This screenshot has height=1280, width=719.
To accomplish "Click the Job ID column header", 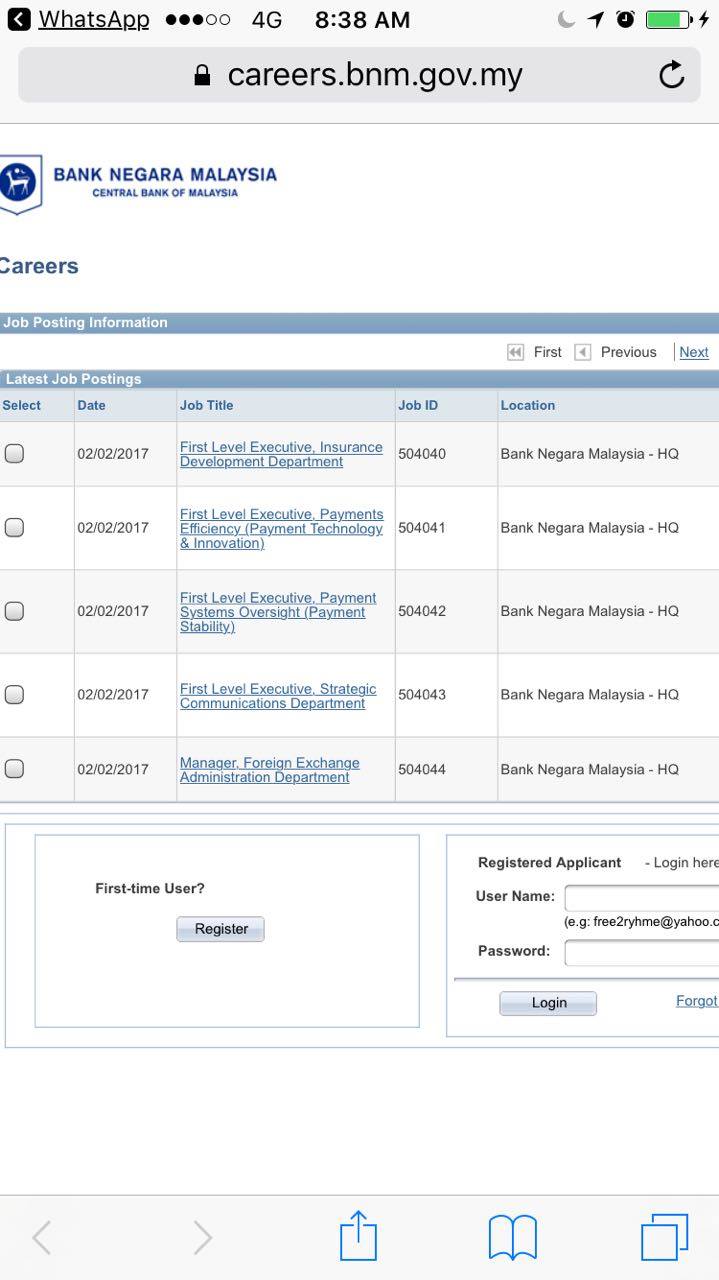I will point(418,405).
